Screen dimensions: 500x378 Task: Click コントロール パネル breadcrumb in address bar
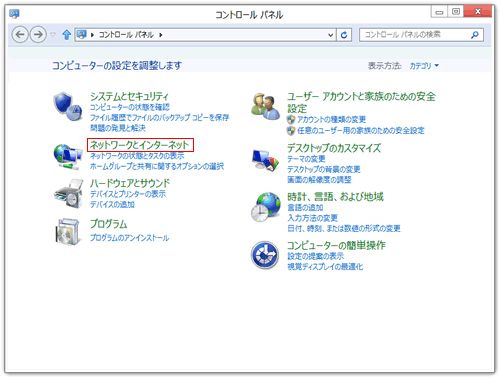[126, 35]
